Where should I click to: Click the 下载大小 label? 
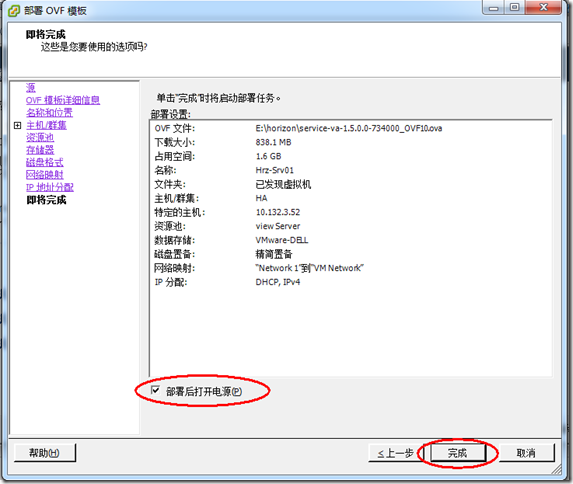(x=175, y=142)
